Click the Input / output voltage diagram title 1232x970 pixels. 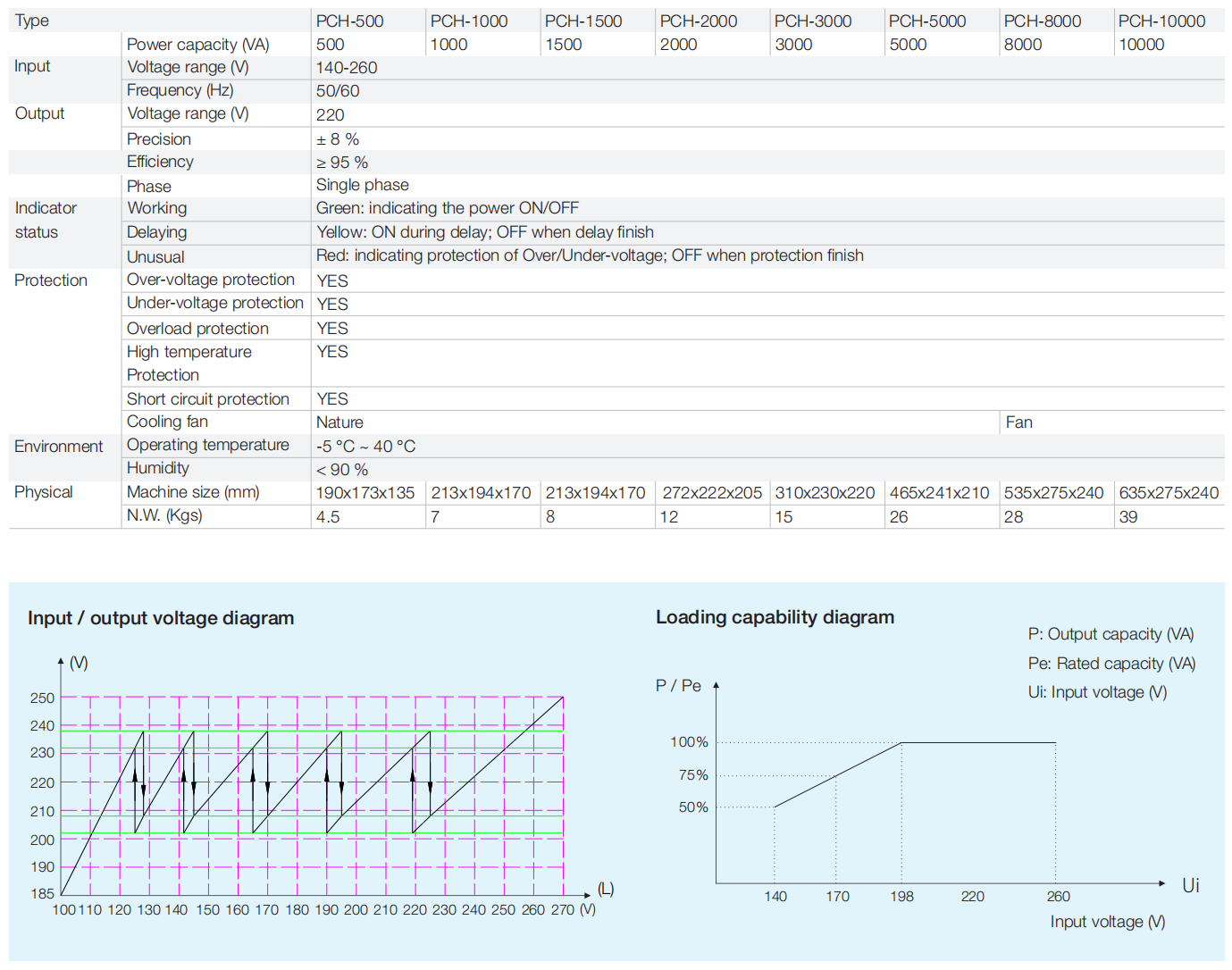(x=161, y=618)
